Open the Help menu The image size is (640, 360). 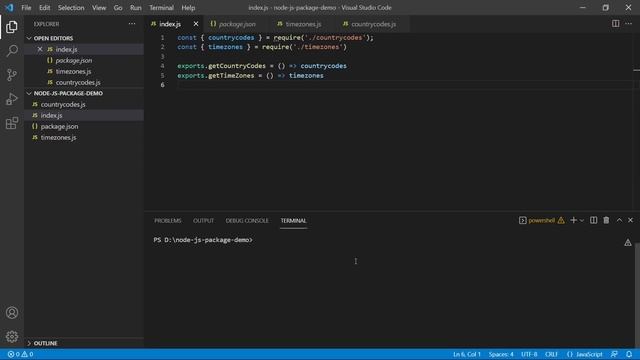click(188, 7)
